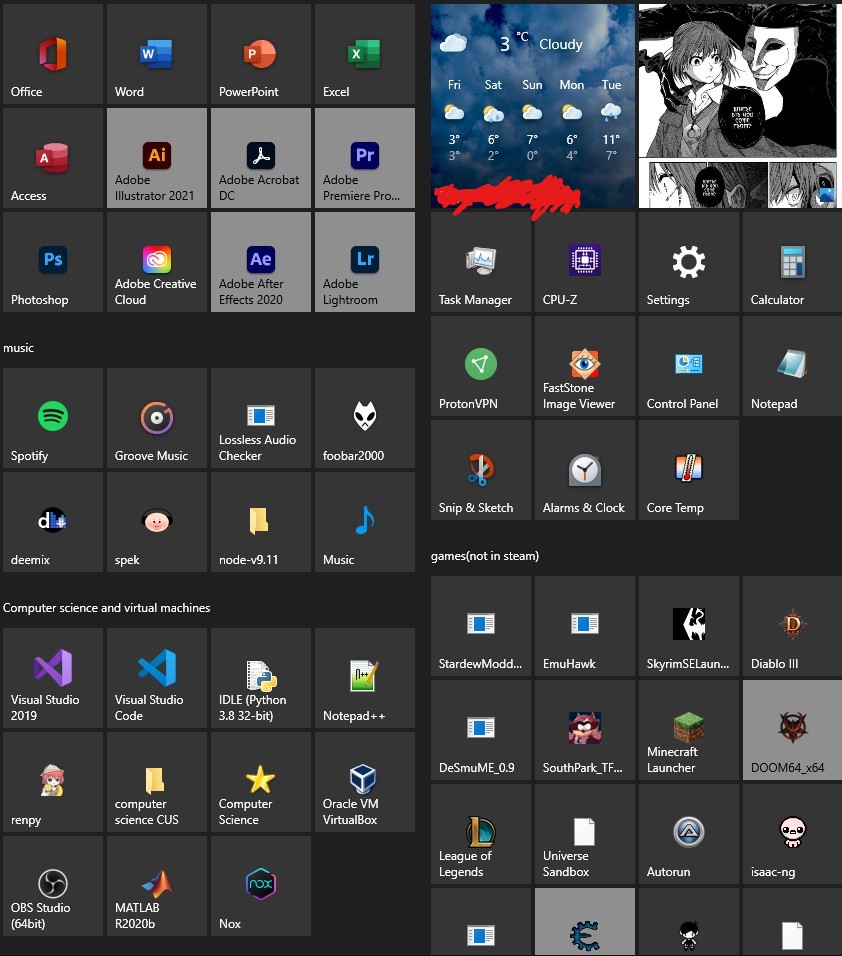Image resolution: width=842 pixels, height=956 pixels.
Task: Launch the spek tile
Action: [157, 522]
